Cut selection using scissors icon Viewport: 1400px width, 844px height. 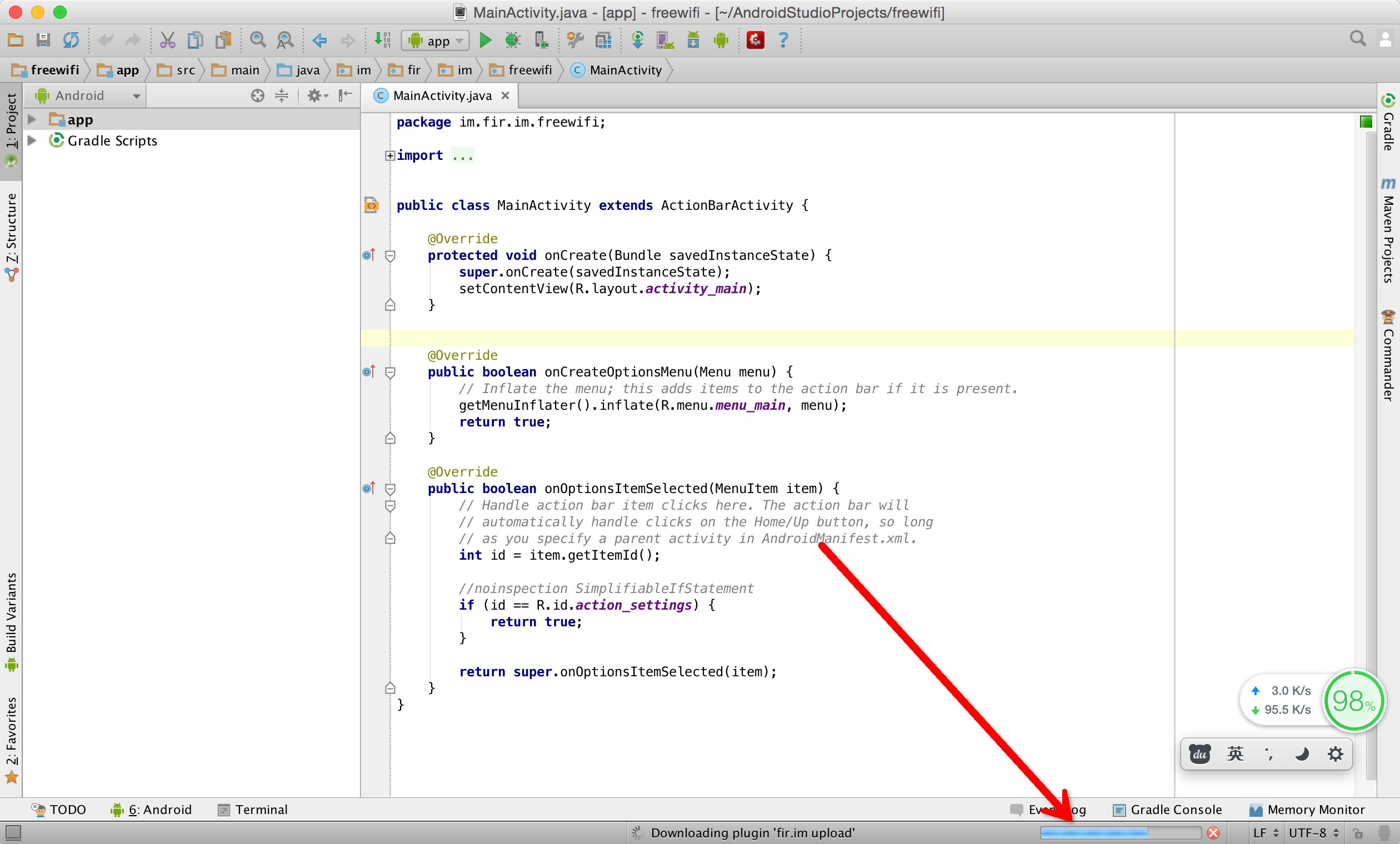(167, 41)
